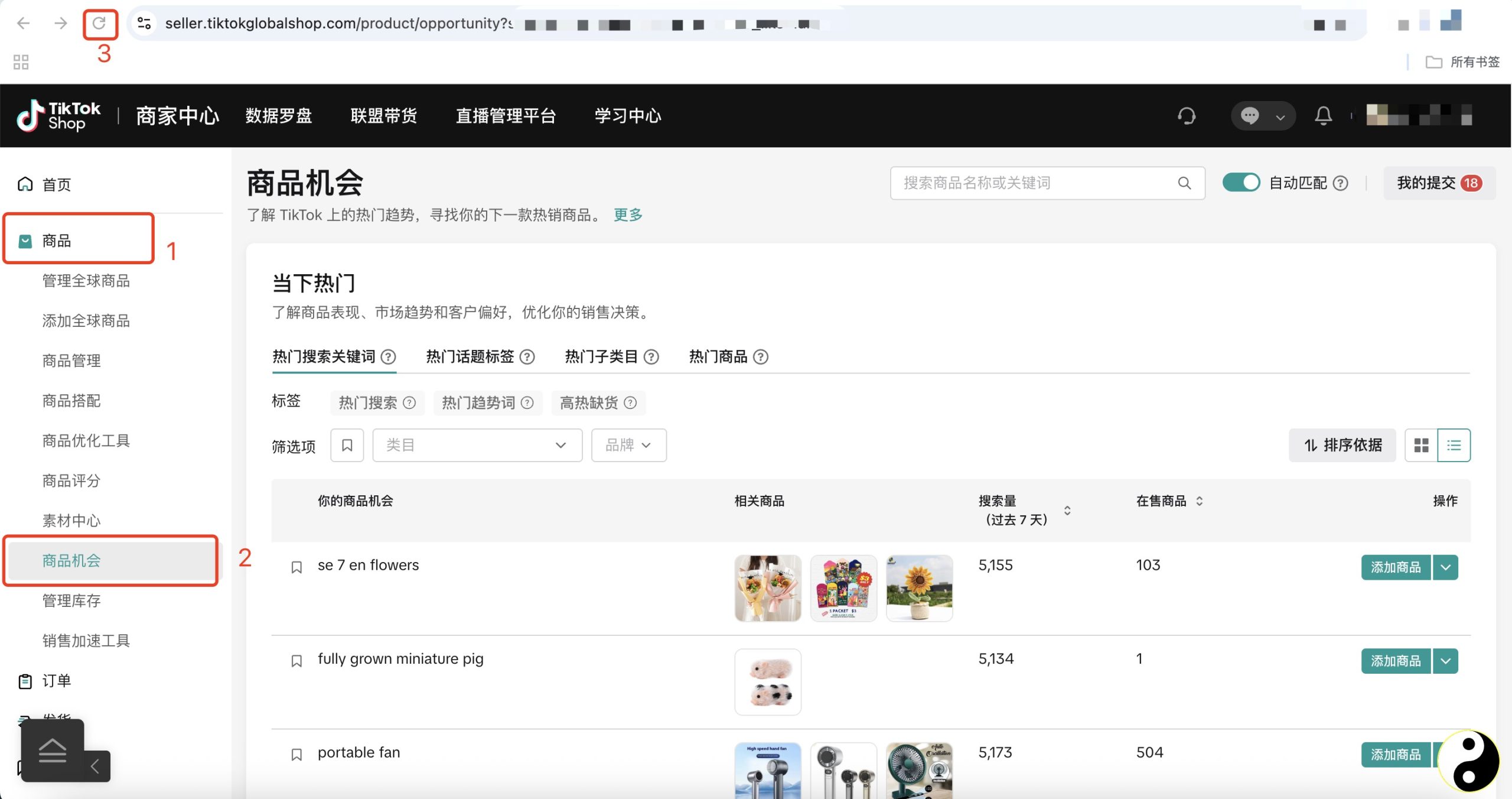
Task: Click the yin-yang floating icon
Action: pos(1469,761)
